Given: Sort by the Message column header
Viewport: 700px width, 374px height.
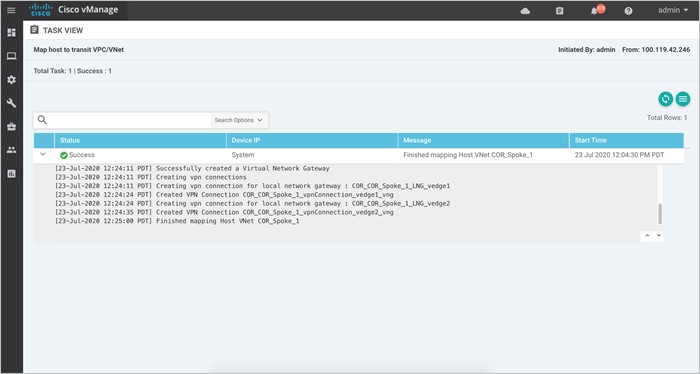Looking at the screenshot, I should coord(483,140).
